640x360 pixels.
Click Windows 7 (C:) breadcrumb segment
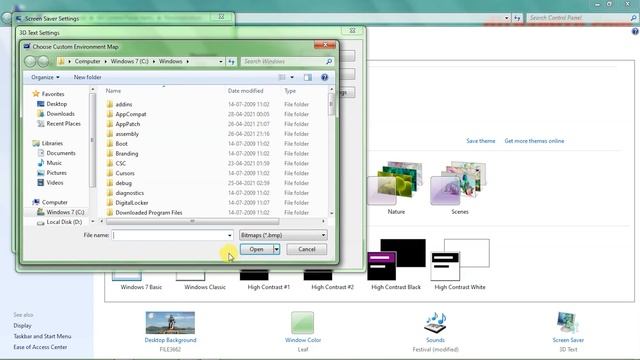click(x=129, y=61)
